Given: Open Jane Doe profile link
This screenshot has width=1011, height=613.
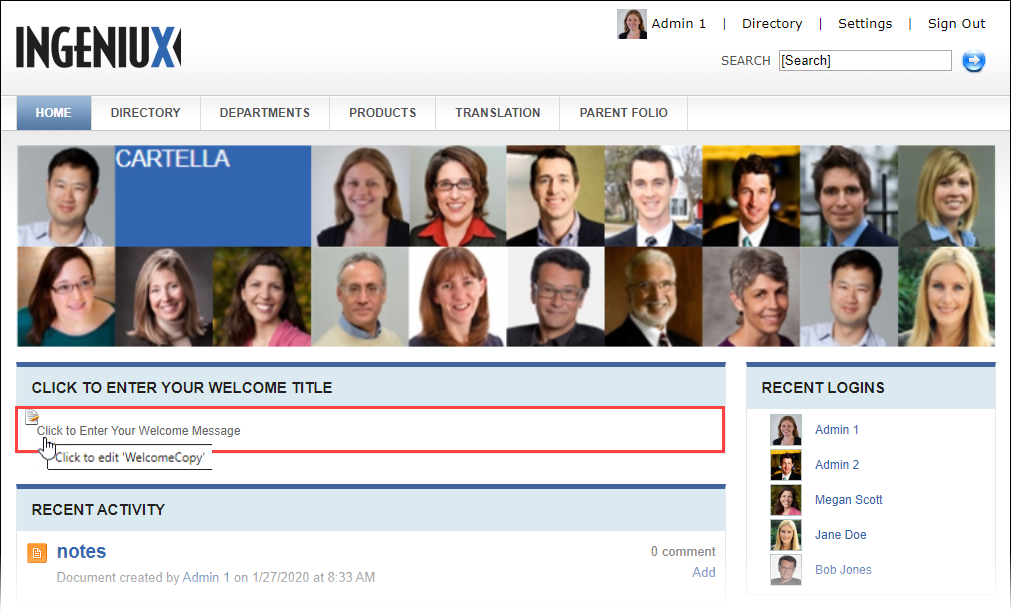Looking at the screenshot, I should pyautogui.click(x=840, y=534).
